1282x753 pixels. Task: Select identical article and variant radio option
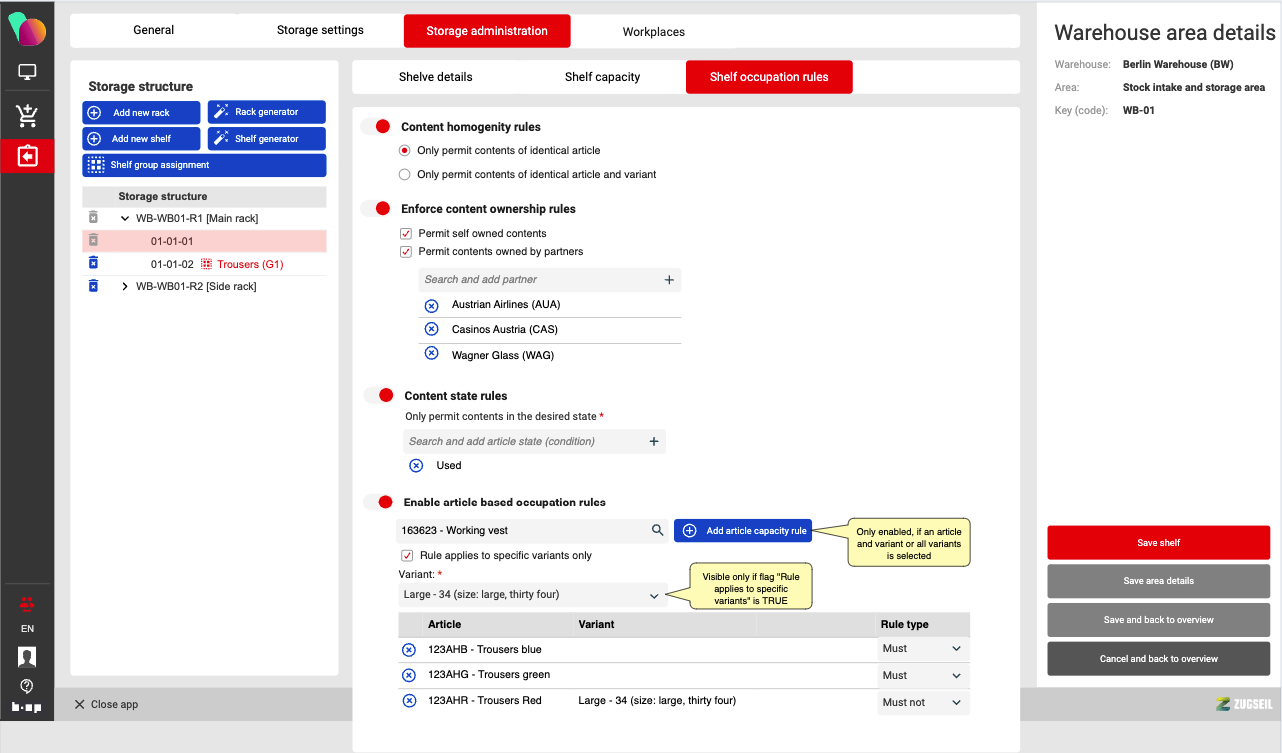coord(404,174)
